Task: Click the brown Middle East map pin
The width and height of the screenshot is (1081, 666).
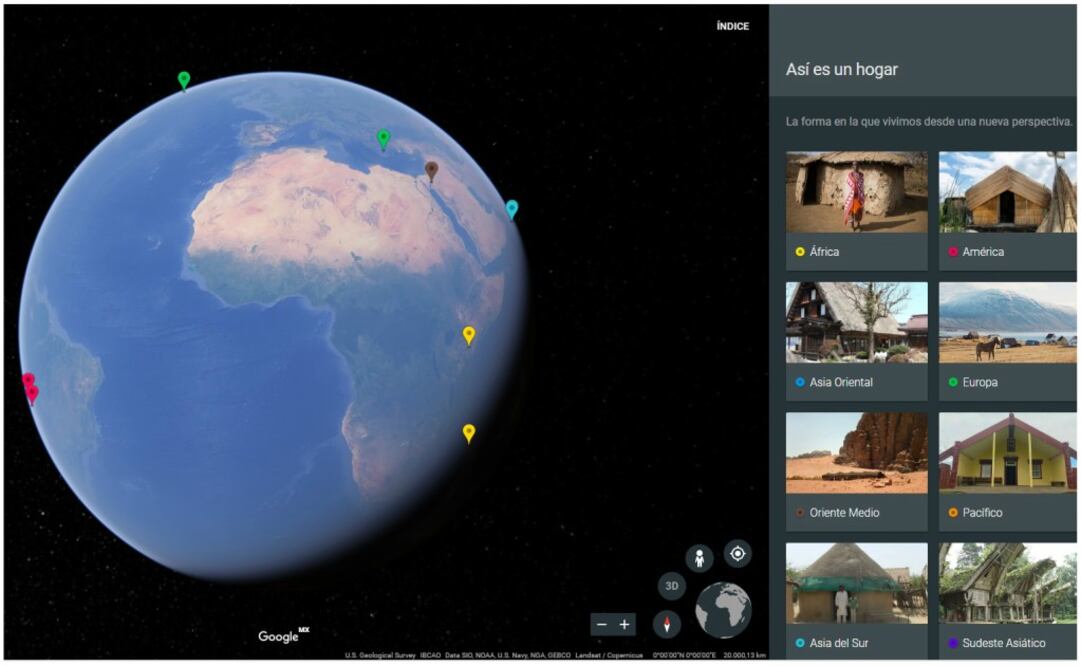Action: 431,170
